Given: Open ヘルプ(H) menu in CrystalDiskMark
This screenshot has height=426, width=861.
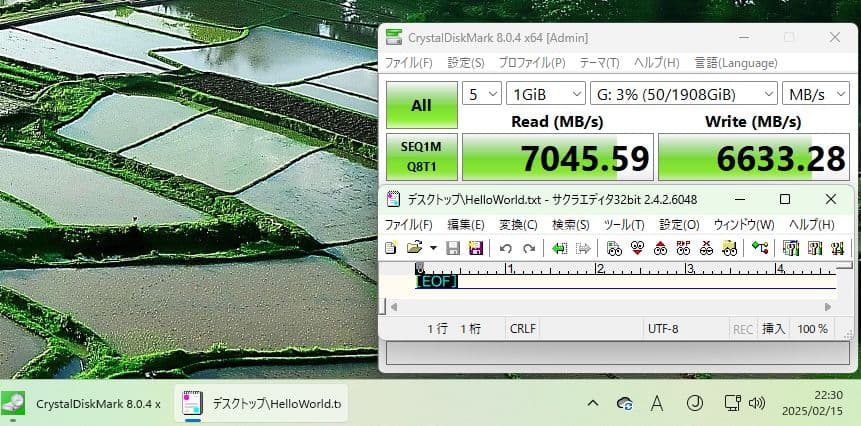Looking at the screenshot, I should click(657, 63).
